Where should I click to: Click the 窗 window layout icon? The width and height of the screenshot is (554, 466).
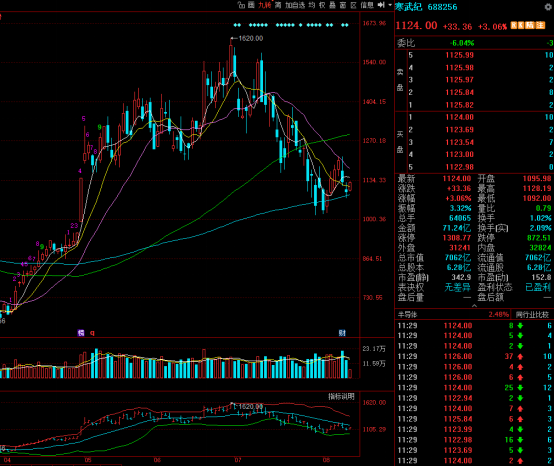coord(343,5)
